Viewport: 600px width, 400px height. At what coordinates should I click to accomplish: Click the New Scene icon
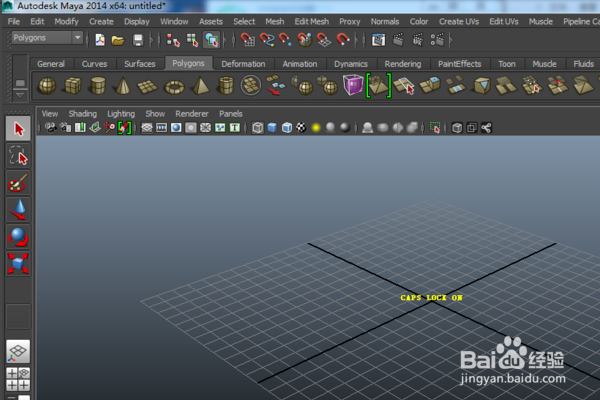[x=100, y=40]
